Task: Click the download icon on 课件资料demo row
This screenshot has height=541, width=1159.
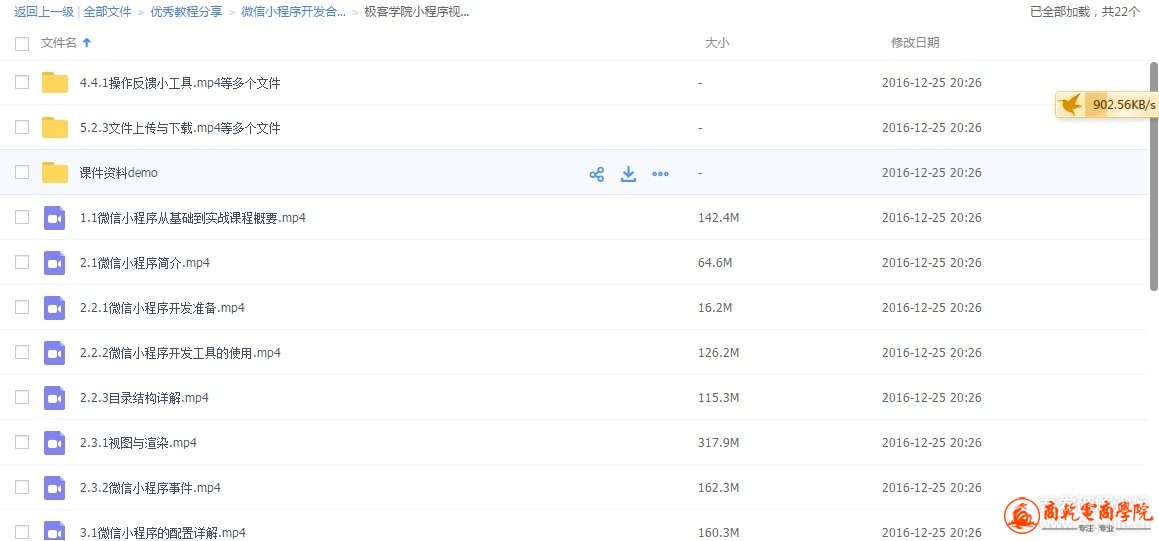Action: tap(628, 174)
